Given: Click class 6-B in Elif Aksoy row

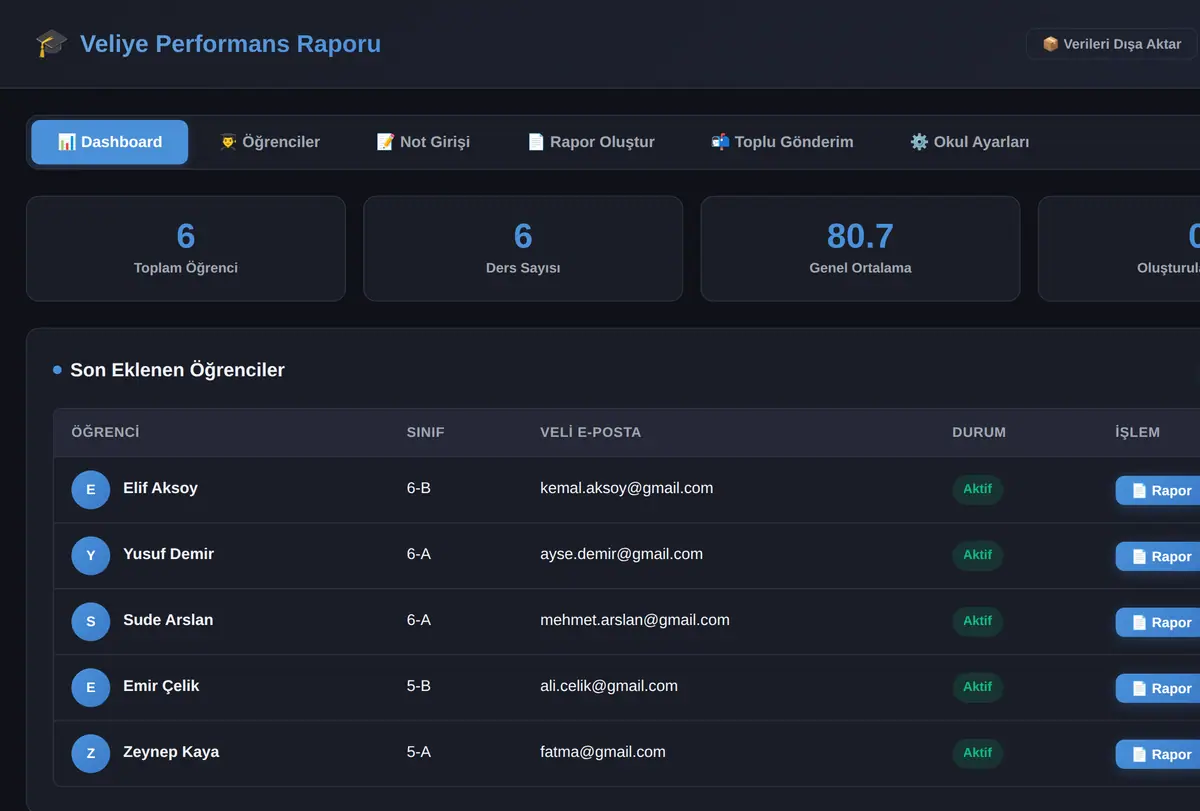Looking at the screenshot, I should (x=419, y=488).
